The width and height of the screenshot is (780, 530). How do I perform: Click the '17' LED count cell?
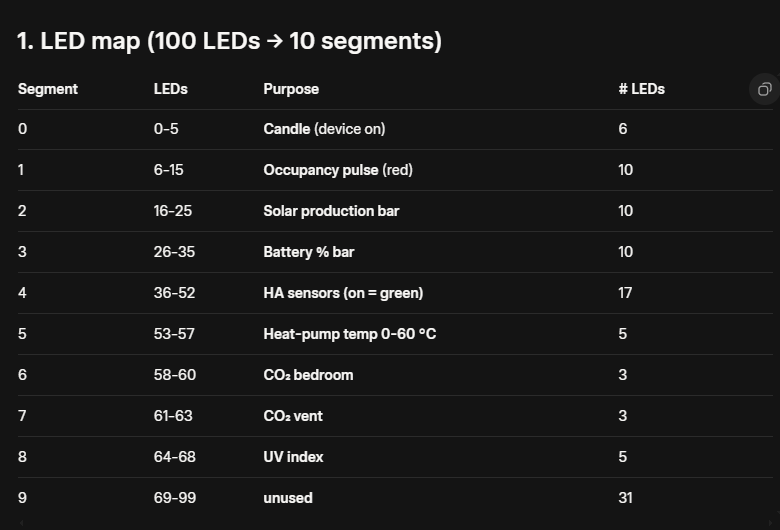[x=626, y=293]
